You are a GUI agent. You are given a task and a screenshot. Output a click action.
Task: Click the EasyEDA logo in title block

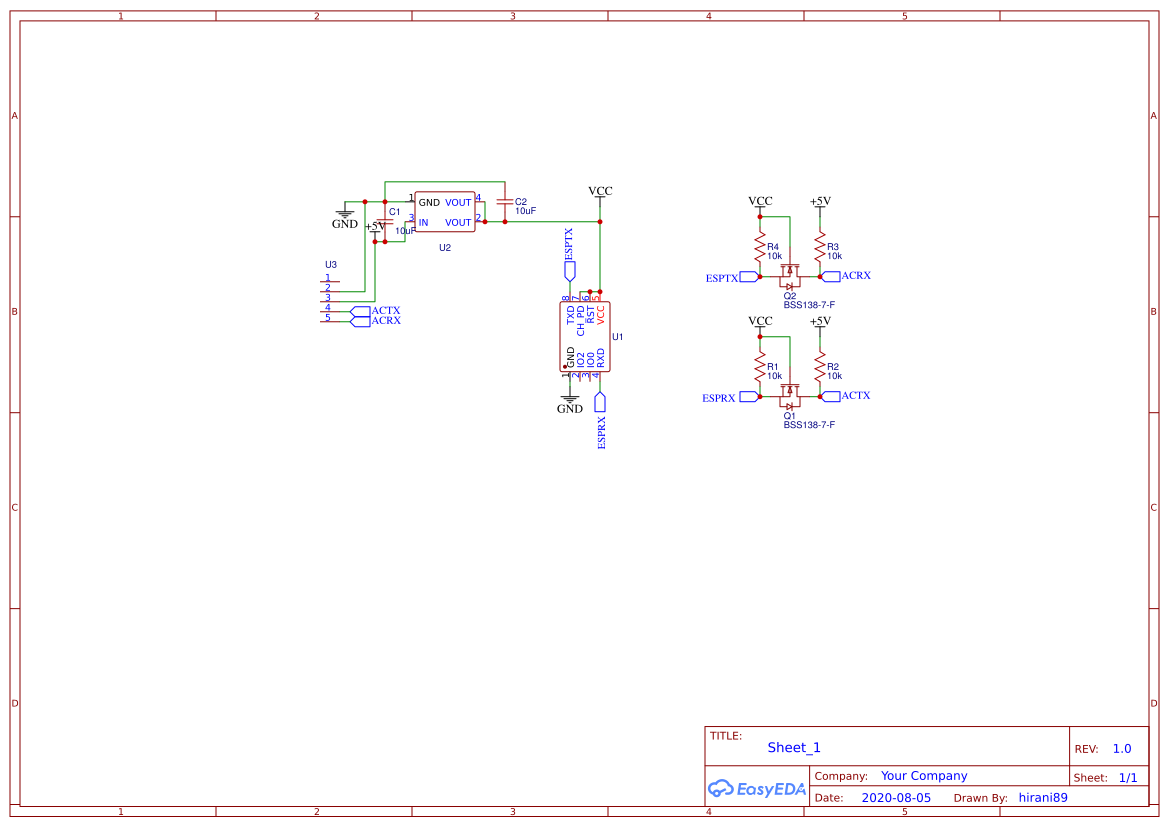757,789
